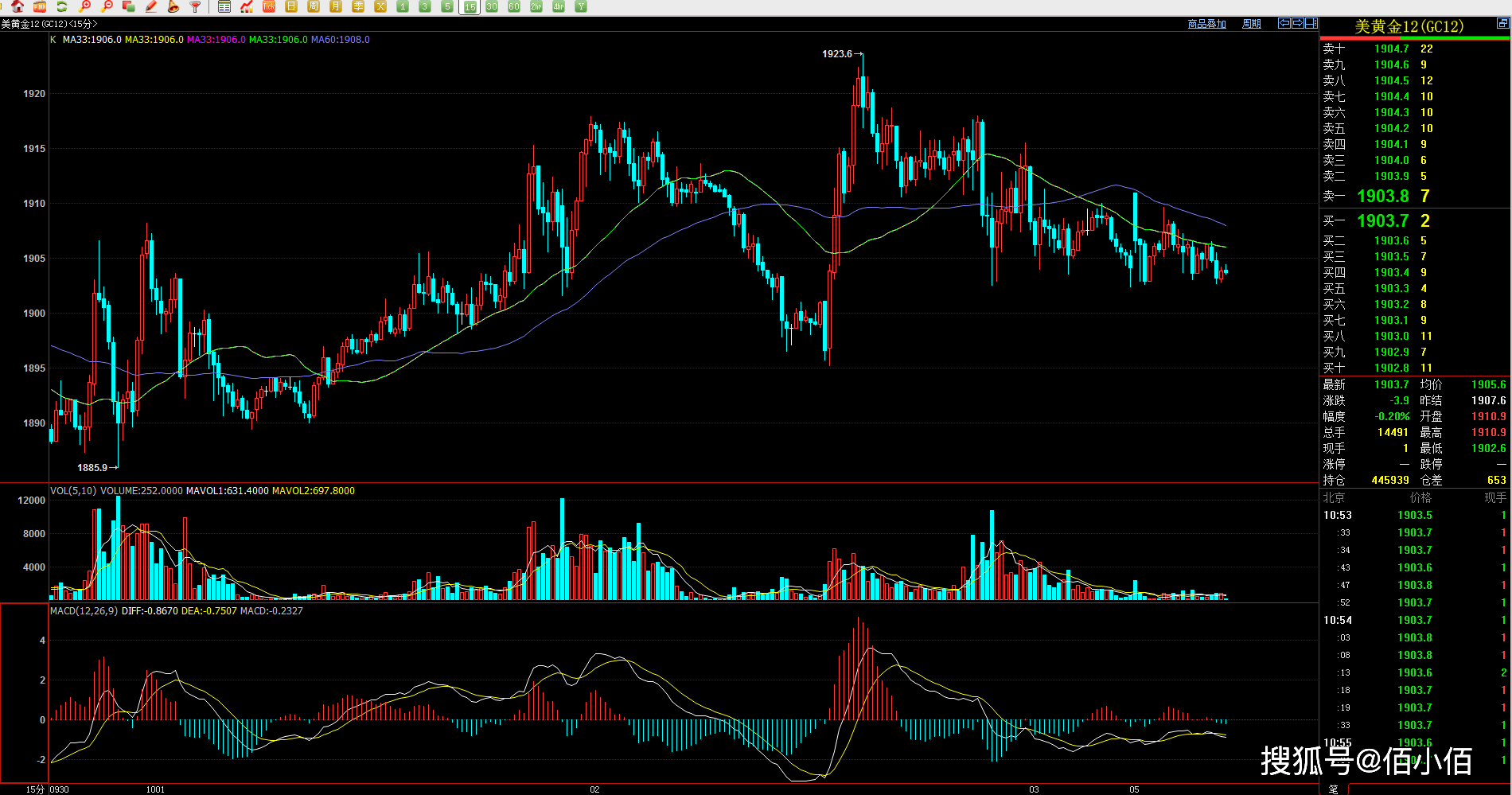The image size is (1512, 795).
Task: Select the red pencil drawing tool
Action: [151, 6]
